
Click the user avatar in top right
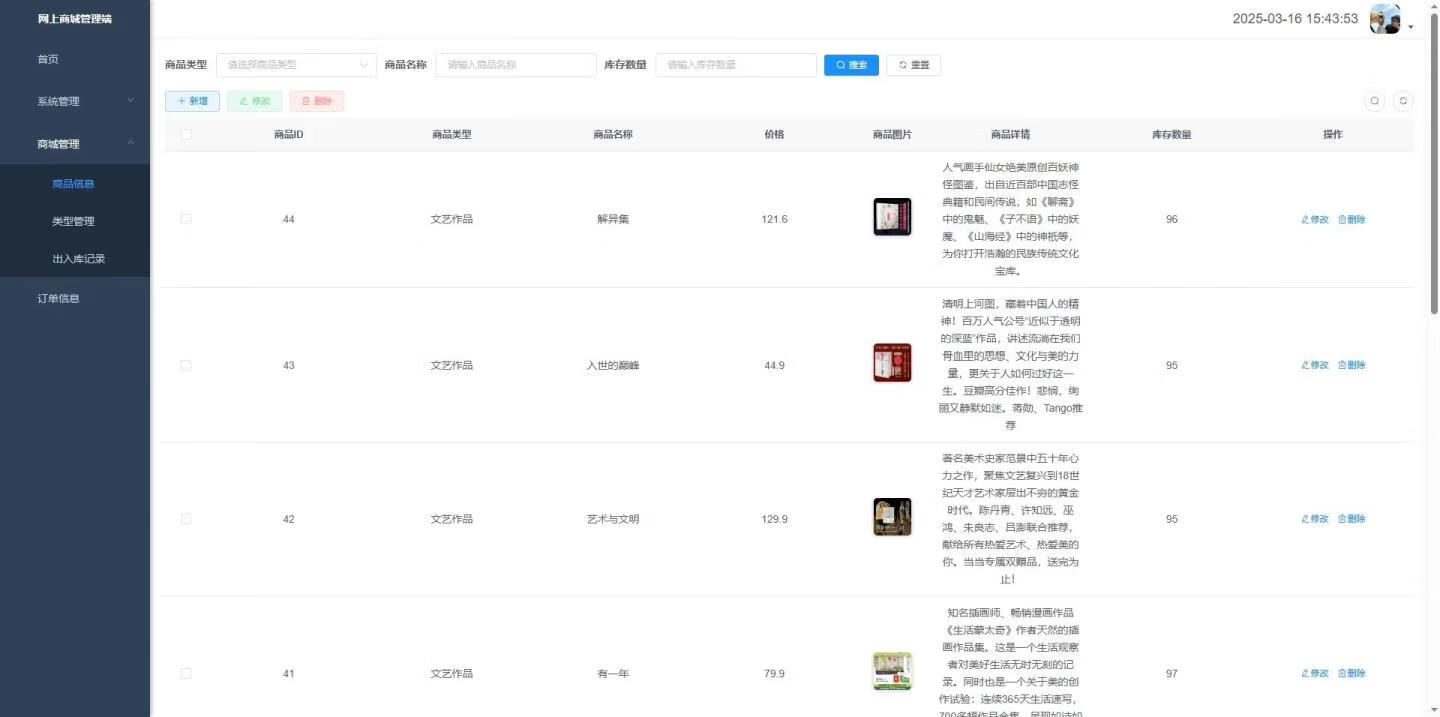coord(1384,19)
